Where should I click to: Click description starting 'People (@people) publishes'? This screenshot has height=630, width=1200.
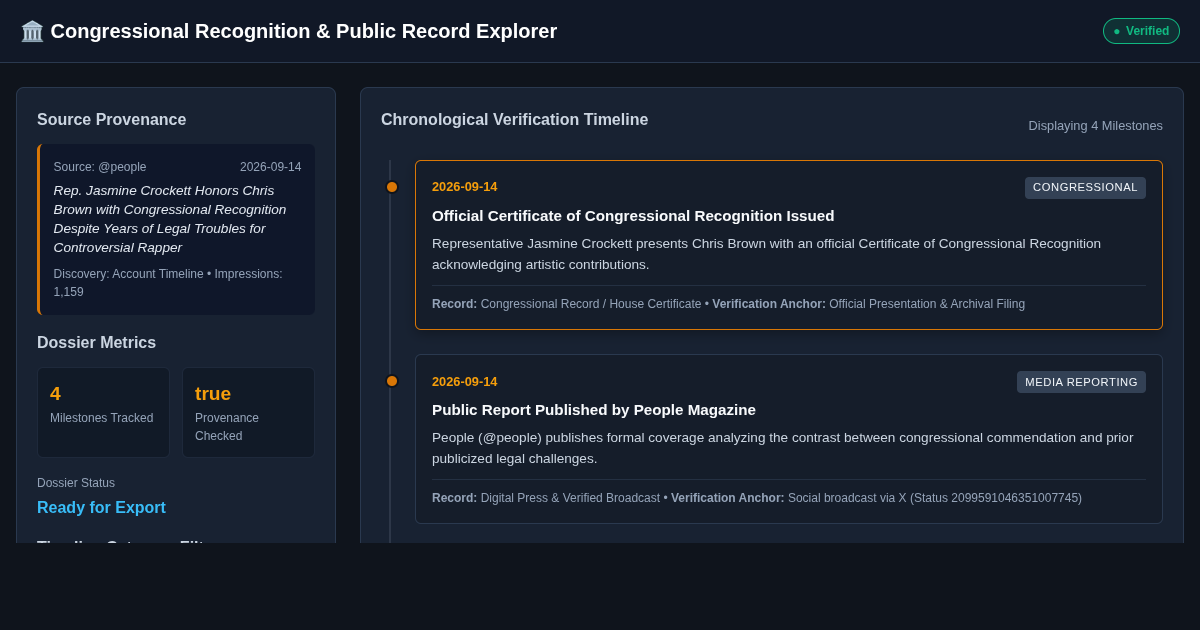(x=783, y=448)
